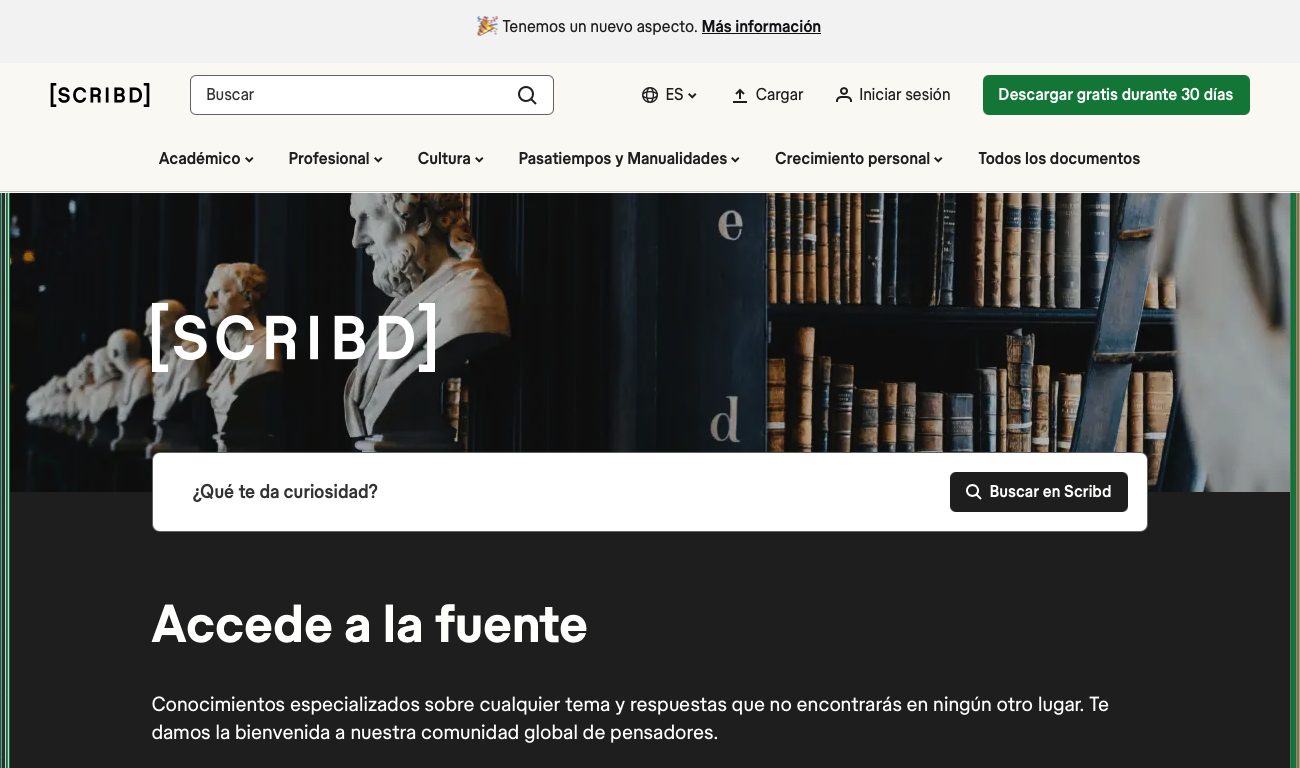Expand Crecimiento personal menu
The height and width of the screenshot is (768, 1300).
[x=858, y=159]
